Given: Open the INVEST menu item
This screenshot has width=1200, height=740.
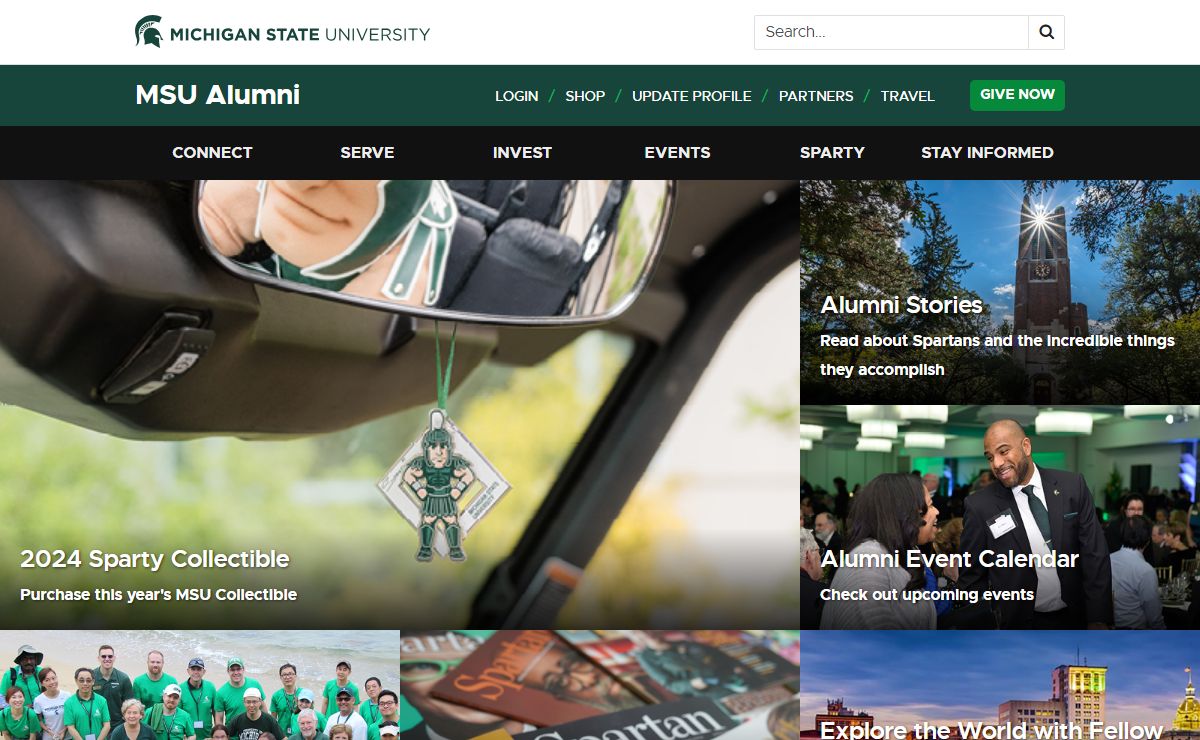Looking at the screenshot, I should pos(522,153).
